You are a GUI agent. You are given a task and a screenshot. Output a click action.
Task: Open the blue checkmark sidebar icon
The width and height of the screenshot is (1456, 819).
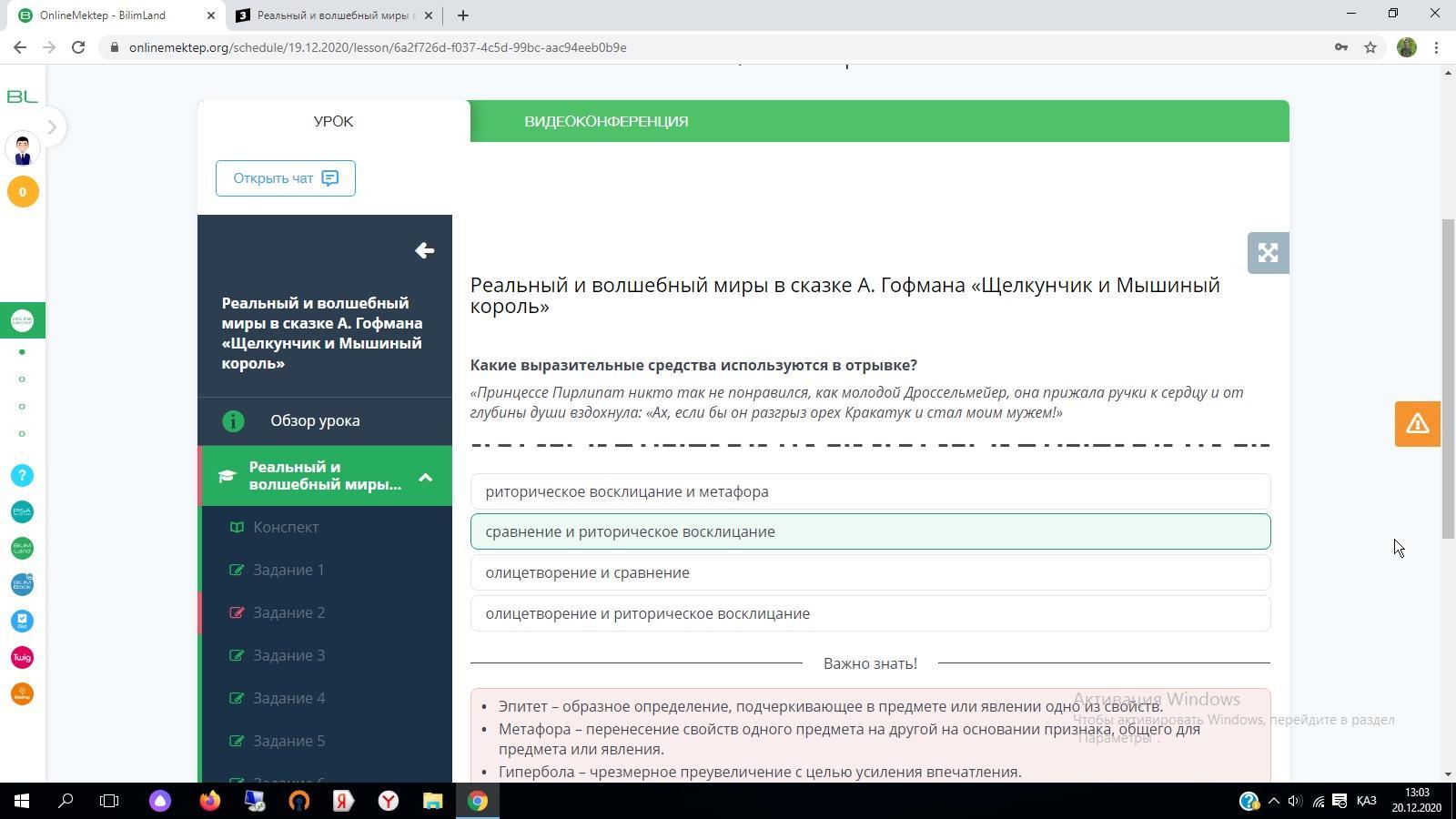click(23, 621)
